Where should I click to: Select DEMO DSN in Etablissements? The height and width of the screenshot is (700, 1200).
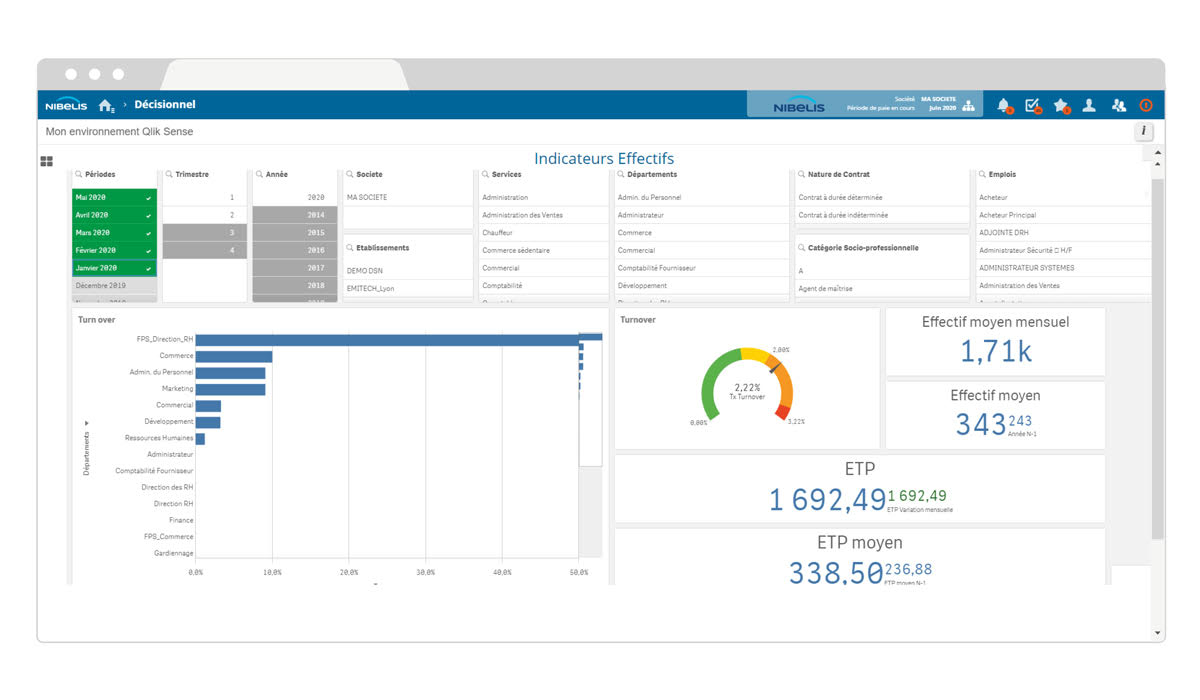(407, 270)
